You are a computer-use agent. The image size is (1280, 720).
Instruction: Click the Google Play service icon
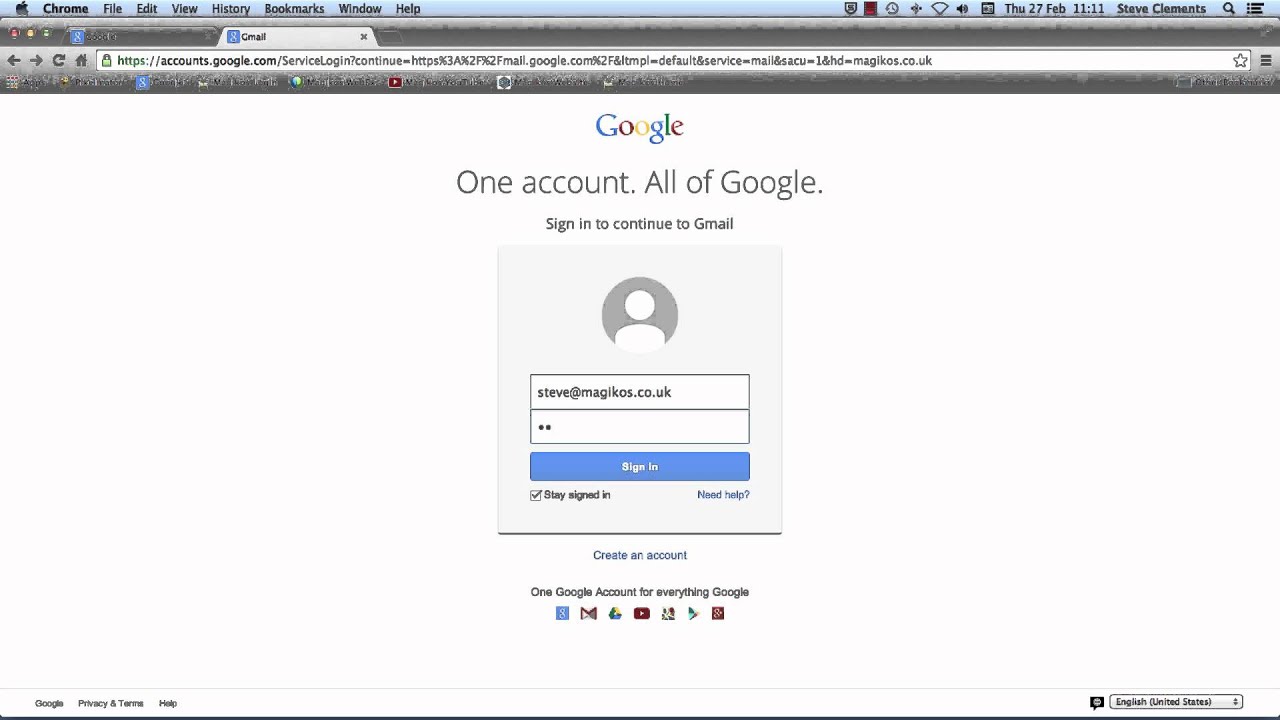(692, 613)
